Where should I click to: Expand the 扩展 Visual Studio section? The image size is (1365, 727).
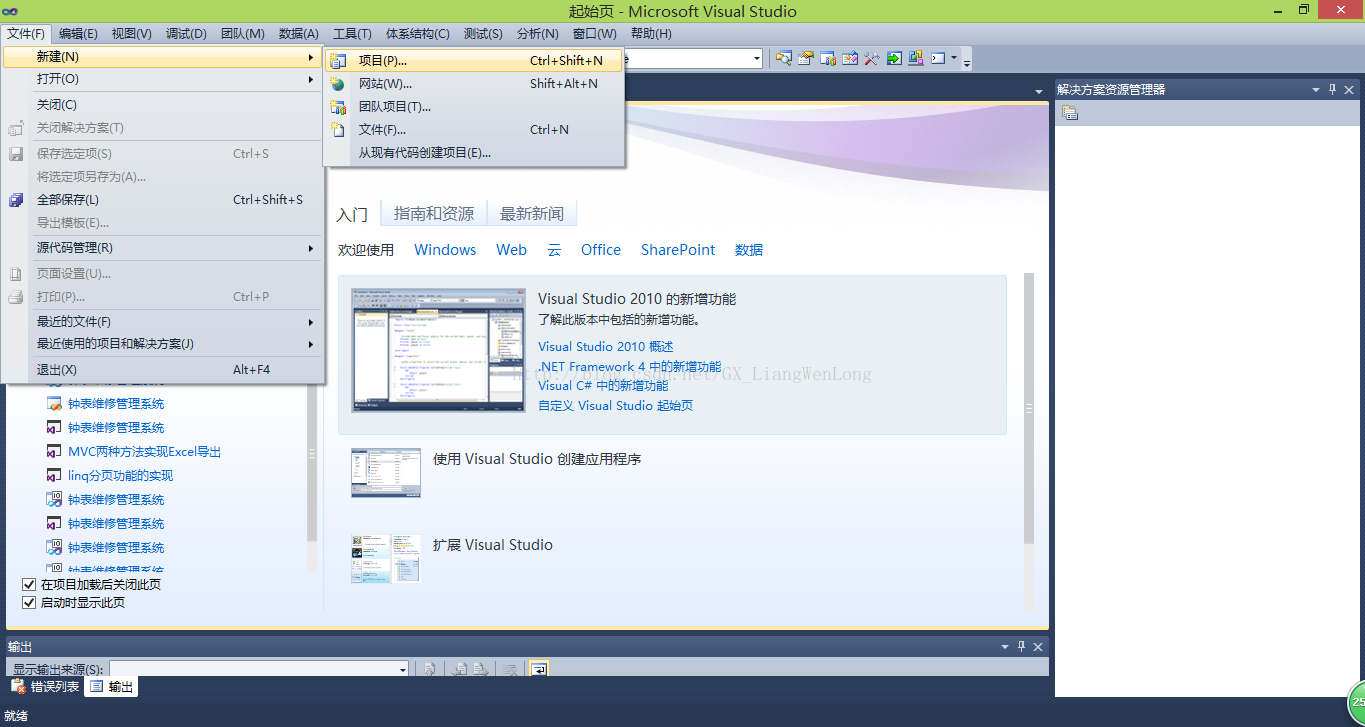tap(493, 545)
